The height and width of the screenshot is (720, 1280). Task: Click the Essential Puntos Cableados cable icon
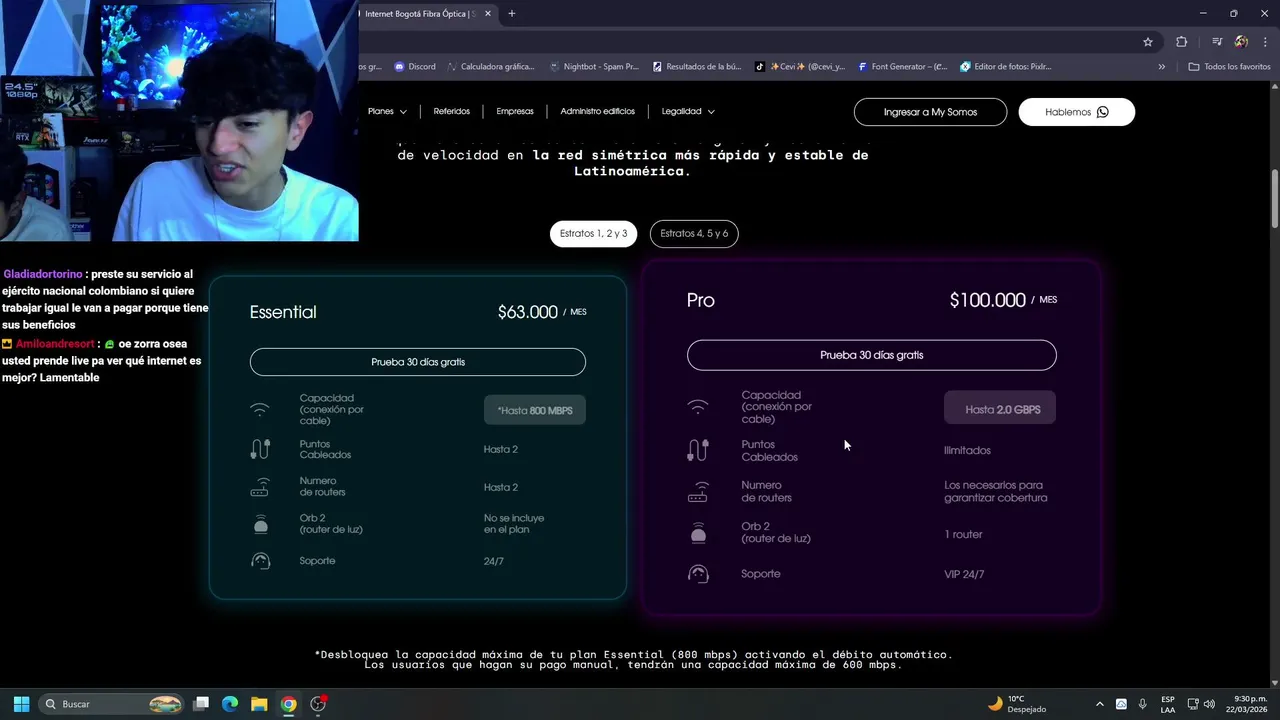pos(260,450)
